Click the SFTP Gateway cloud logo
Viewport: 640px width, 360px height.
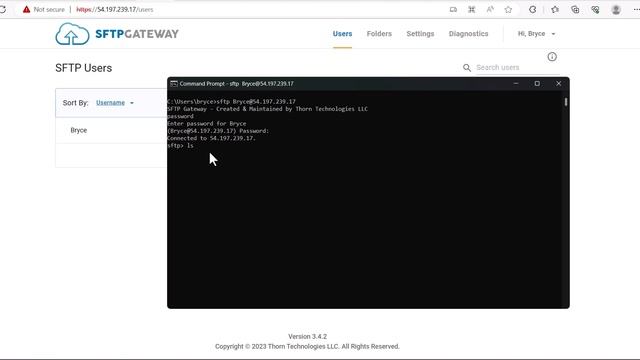coord(72,34)
